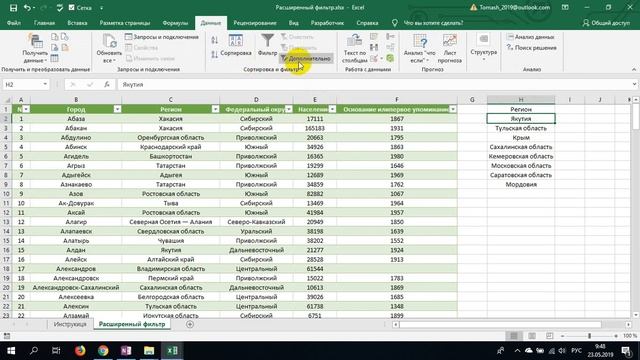Add a new sheet with plus icon
The height and width of the screenshot is (360, 640).
[x=190, y=324]
